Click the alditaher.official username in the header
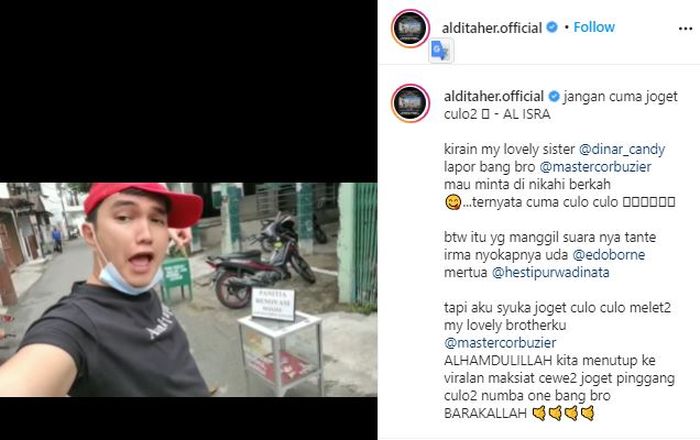This screenshot has height=440, width=700. [492, 28]
